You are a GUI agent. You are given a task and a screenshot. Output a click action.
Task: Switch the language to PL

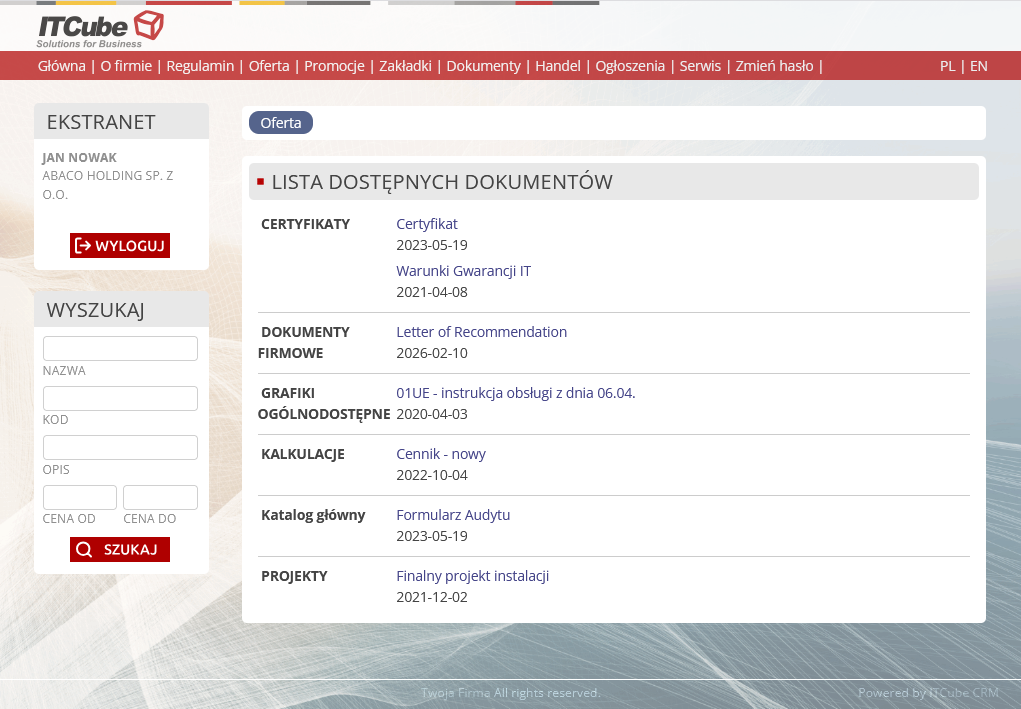coord(947,66)
